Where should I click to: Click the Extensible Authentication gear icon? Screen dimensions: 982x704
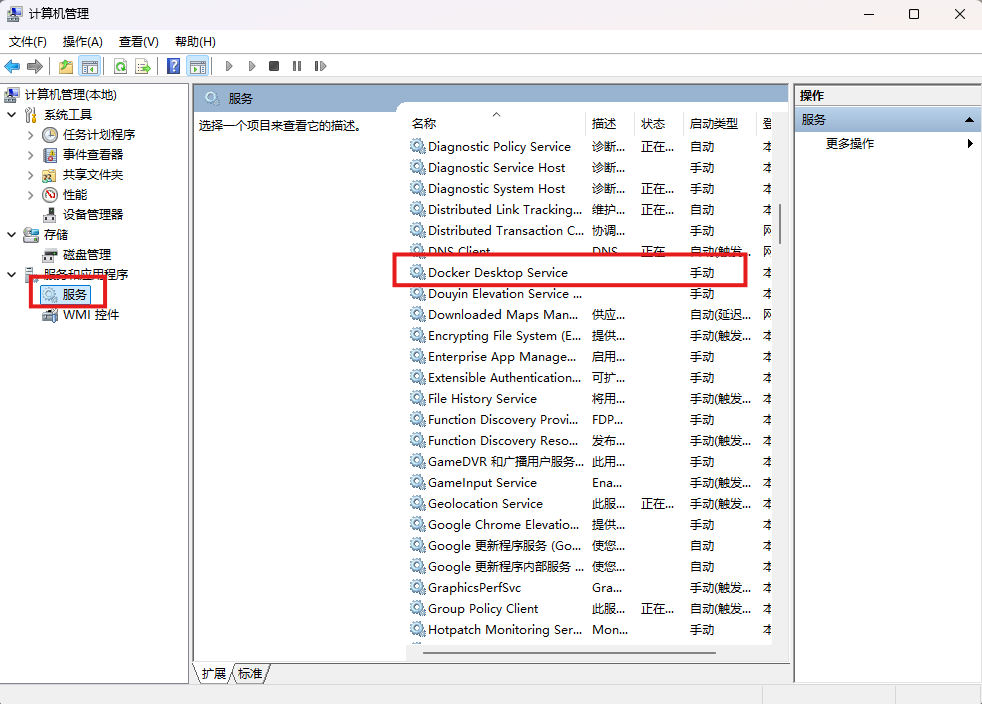(x=418, y=377)
